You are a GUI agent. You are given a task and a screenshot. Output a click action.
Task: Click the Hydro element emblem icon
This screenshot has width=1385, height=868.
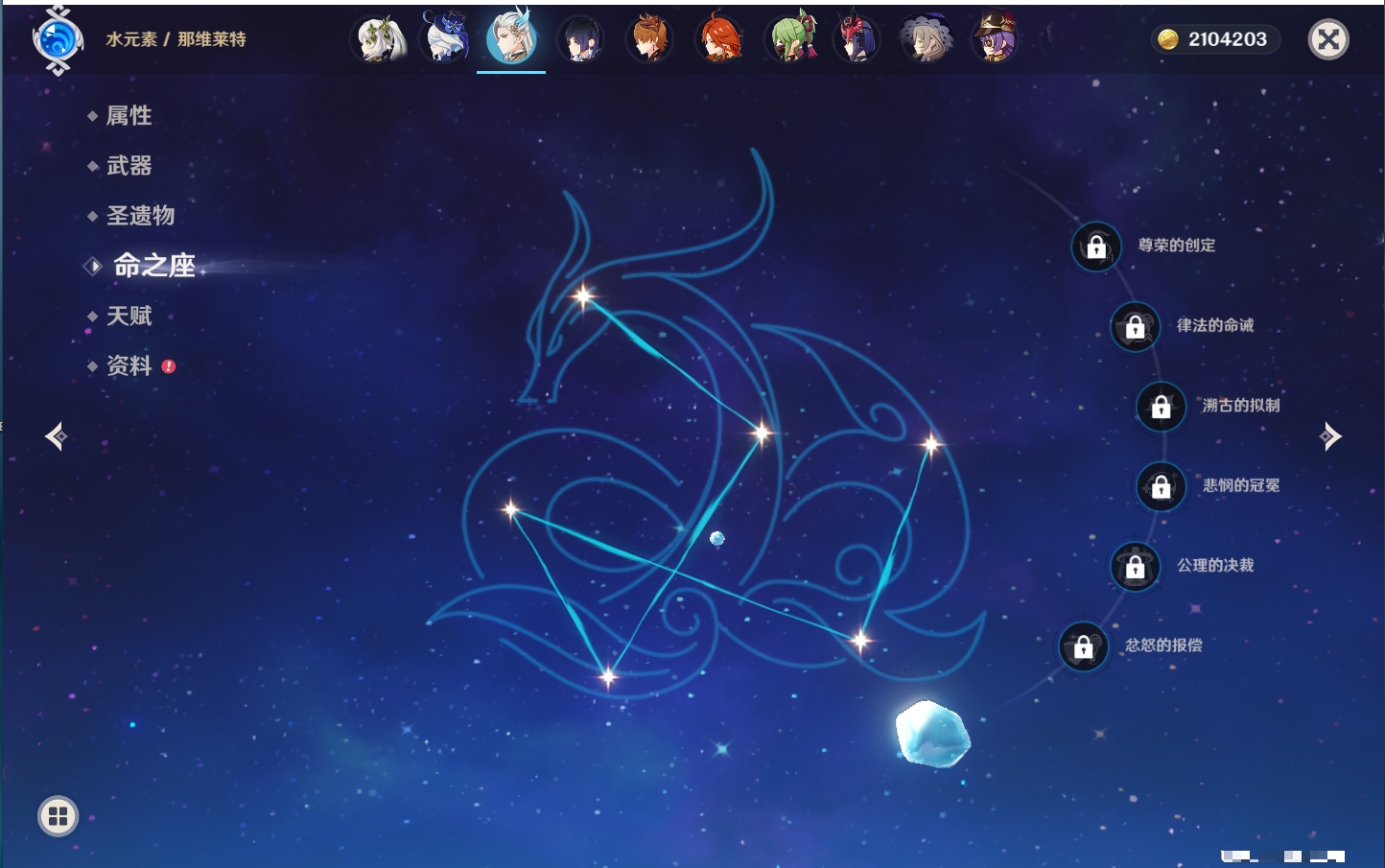(58, 39)
